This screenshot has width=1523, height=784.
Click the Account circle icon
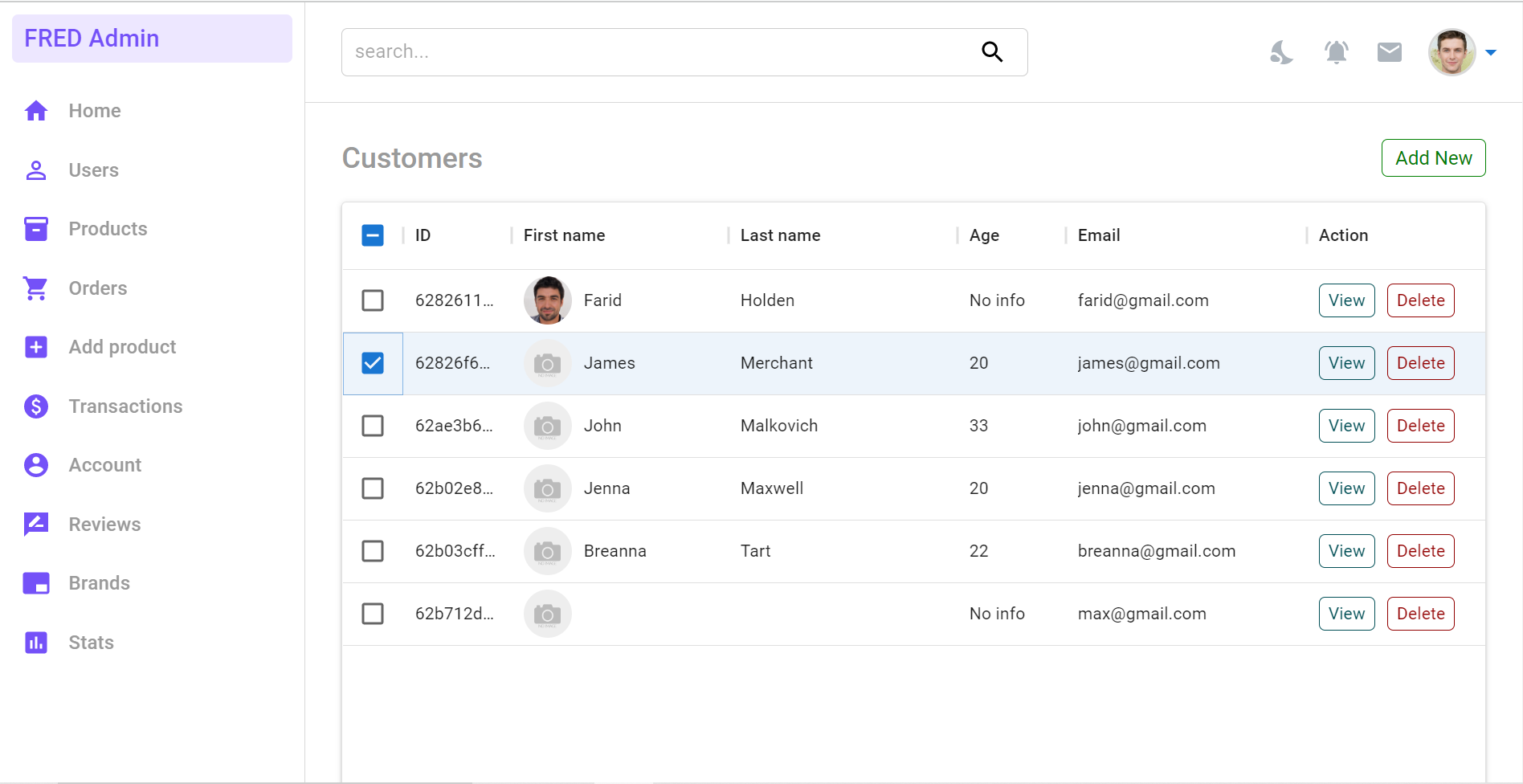pos(36,465)
